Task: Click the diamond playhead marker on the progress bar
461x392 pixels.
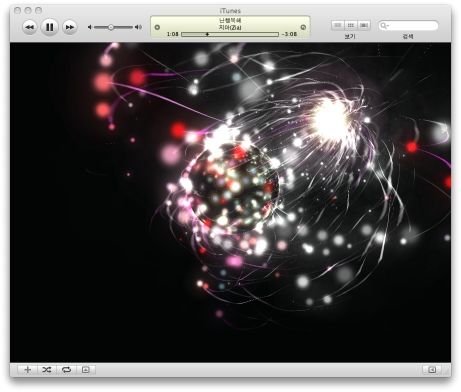Action: pos(207,34)
